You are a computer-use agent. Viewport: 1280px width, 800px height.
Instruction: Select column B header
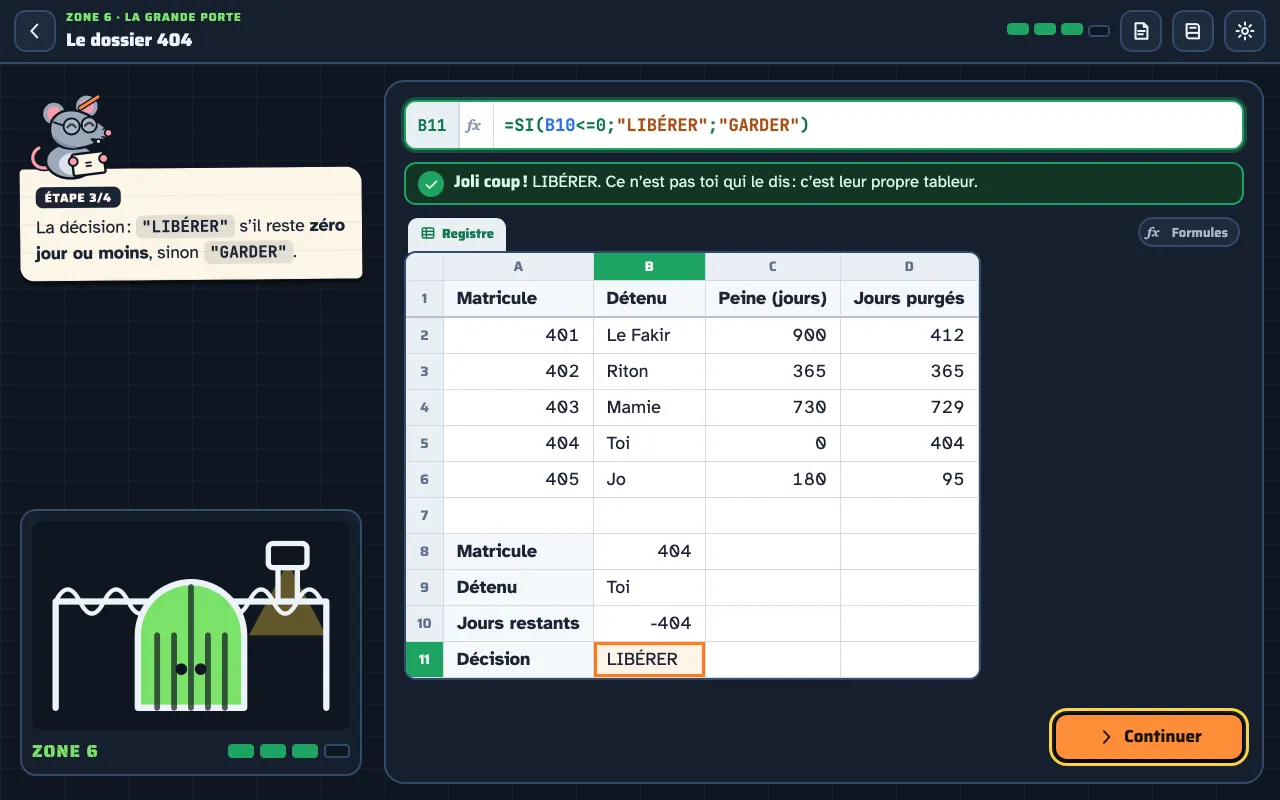[649, 266]
